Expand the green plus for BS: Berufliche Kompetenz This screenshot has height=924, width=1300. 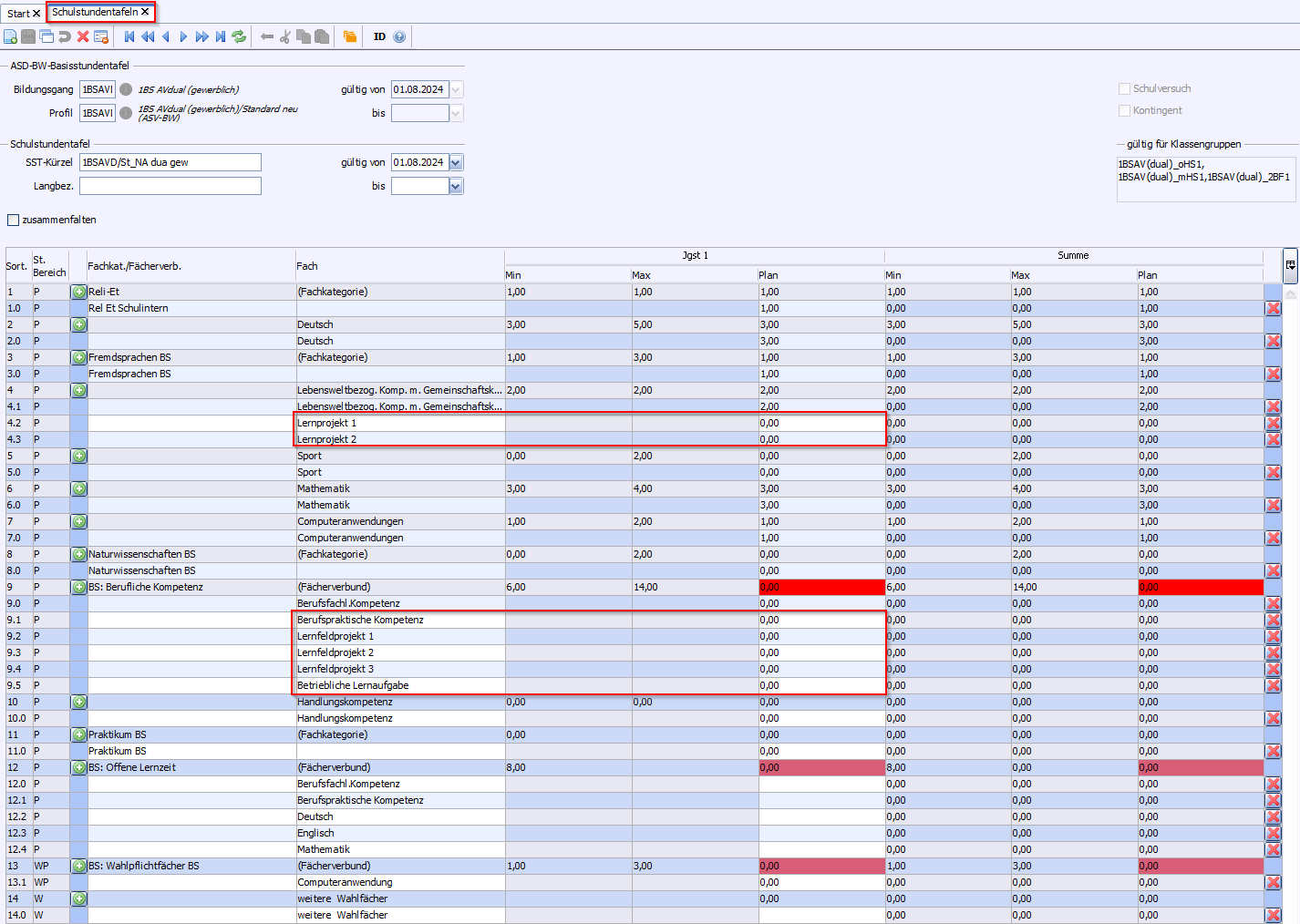pos(79,587)
